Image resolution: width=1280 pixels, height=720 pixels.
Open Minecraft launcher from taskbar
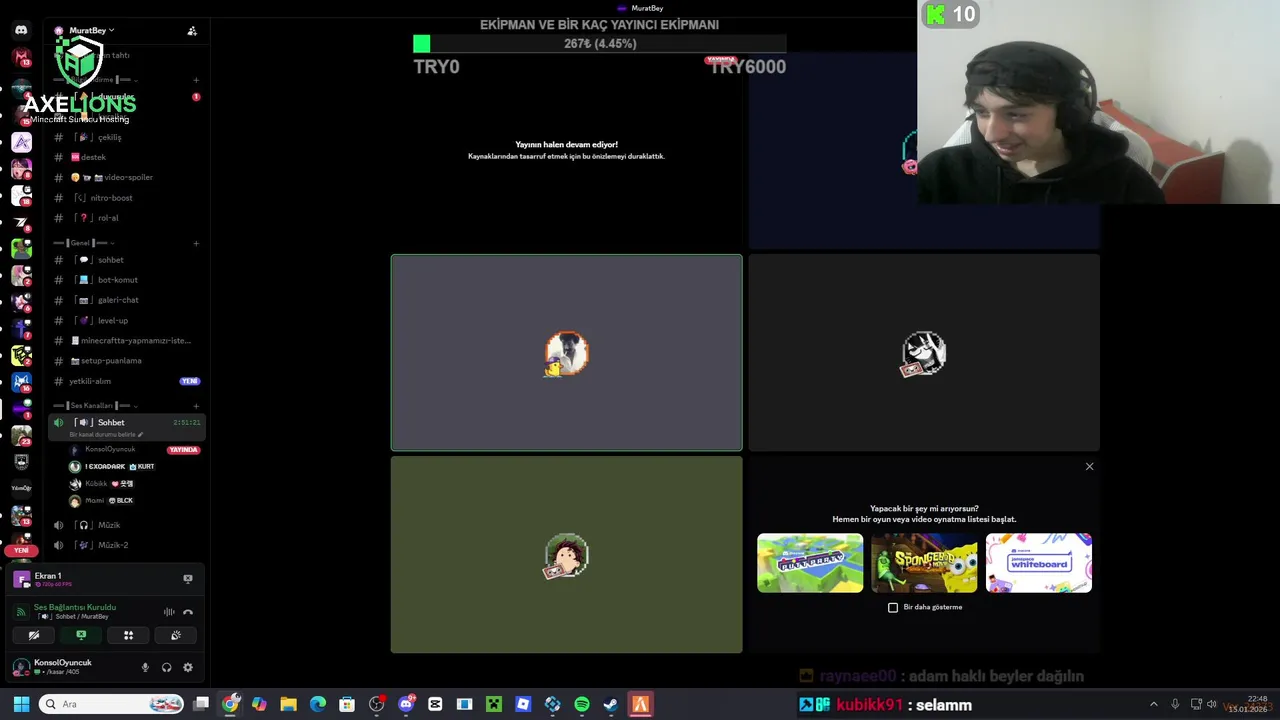point(494,704)
